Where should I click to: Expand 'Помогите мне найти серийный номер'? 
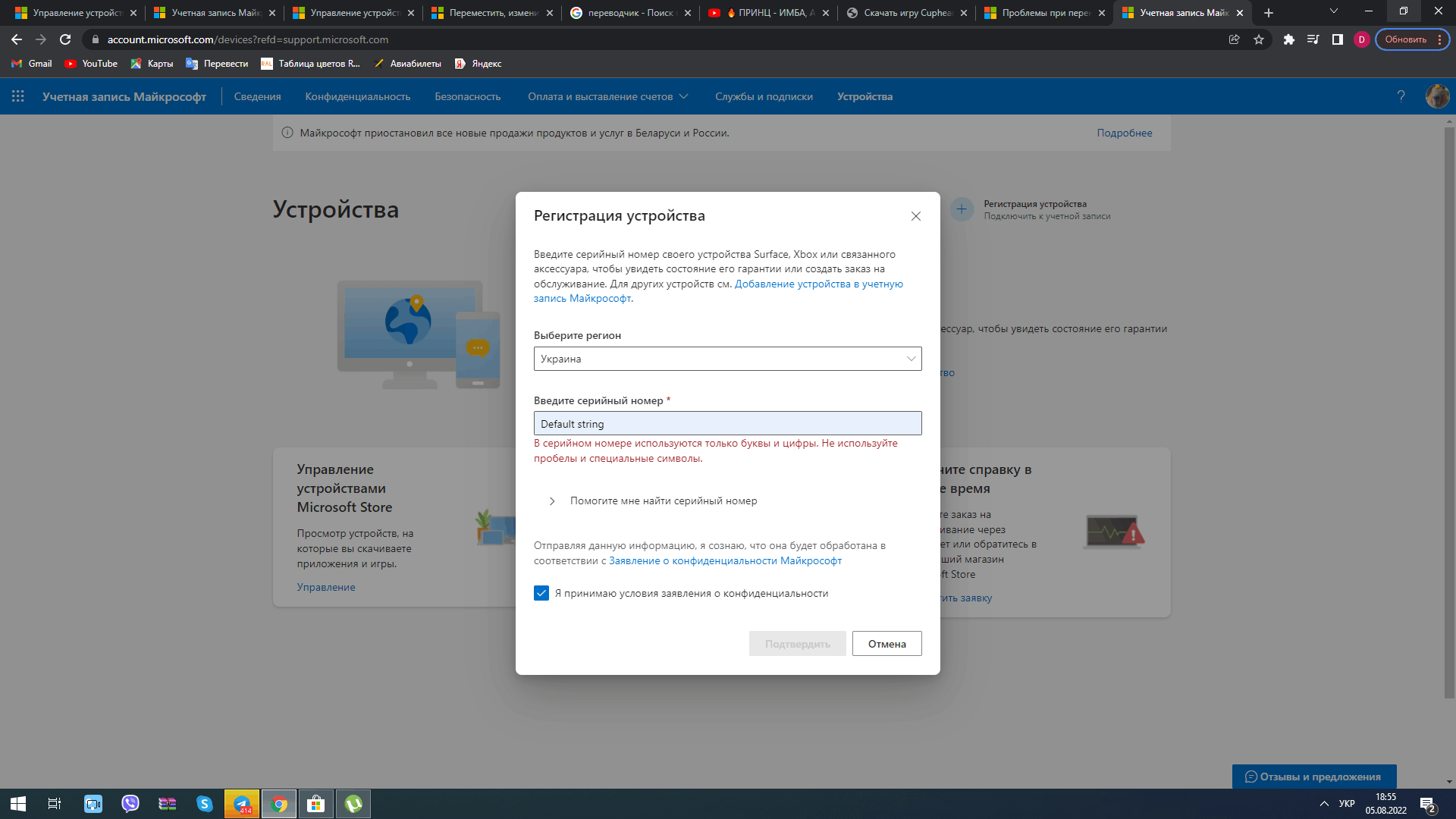[652, 500]
